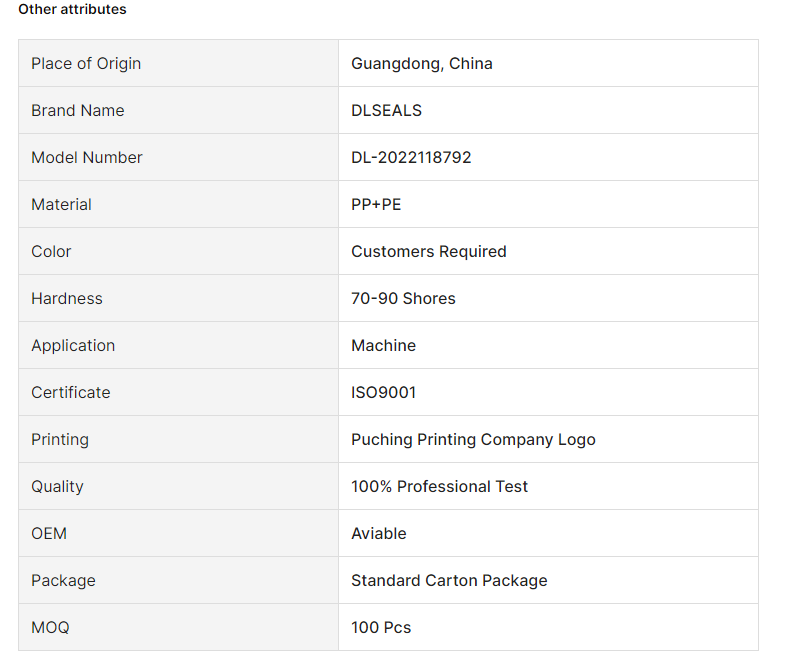The height and width of the screenshot is (663, 804).
Task: Click the 'Model Number' label
Action: 86,157
